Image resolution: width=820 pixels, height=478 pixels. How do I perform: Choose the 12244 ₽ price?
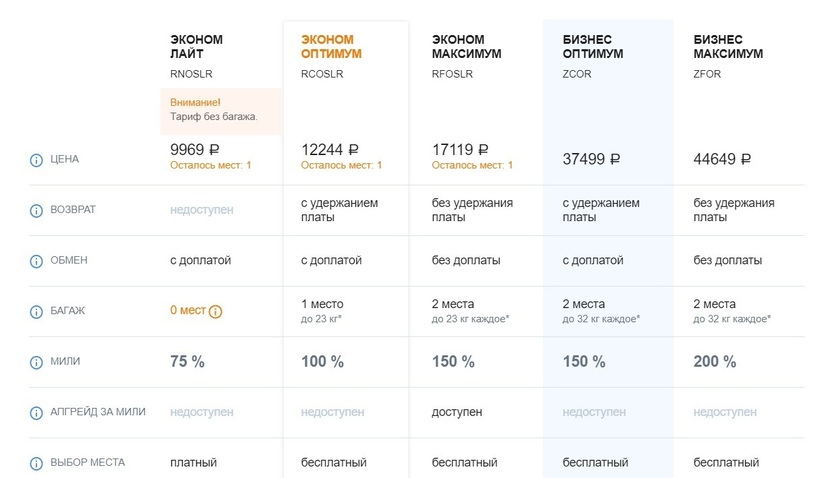337,149
